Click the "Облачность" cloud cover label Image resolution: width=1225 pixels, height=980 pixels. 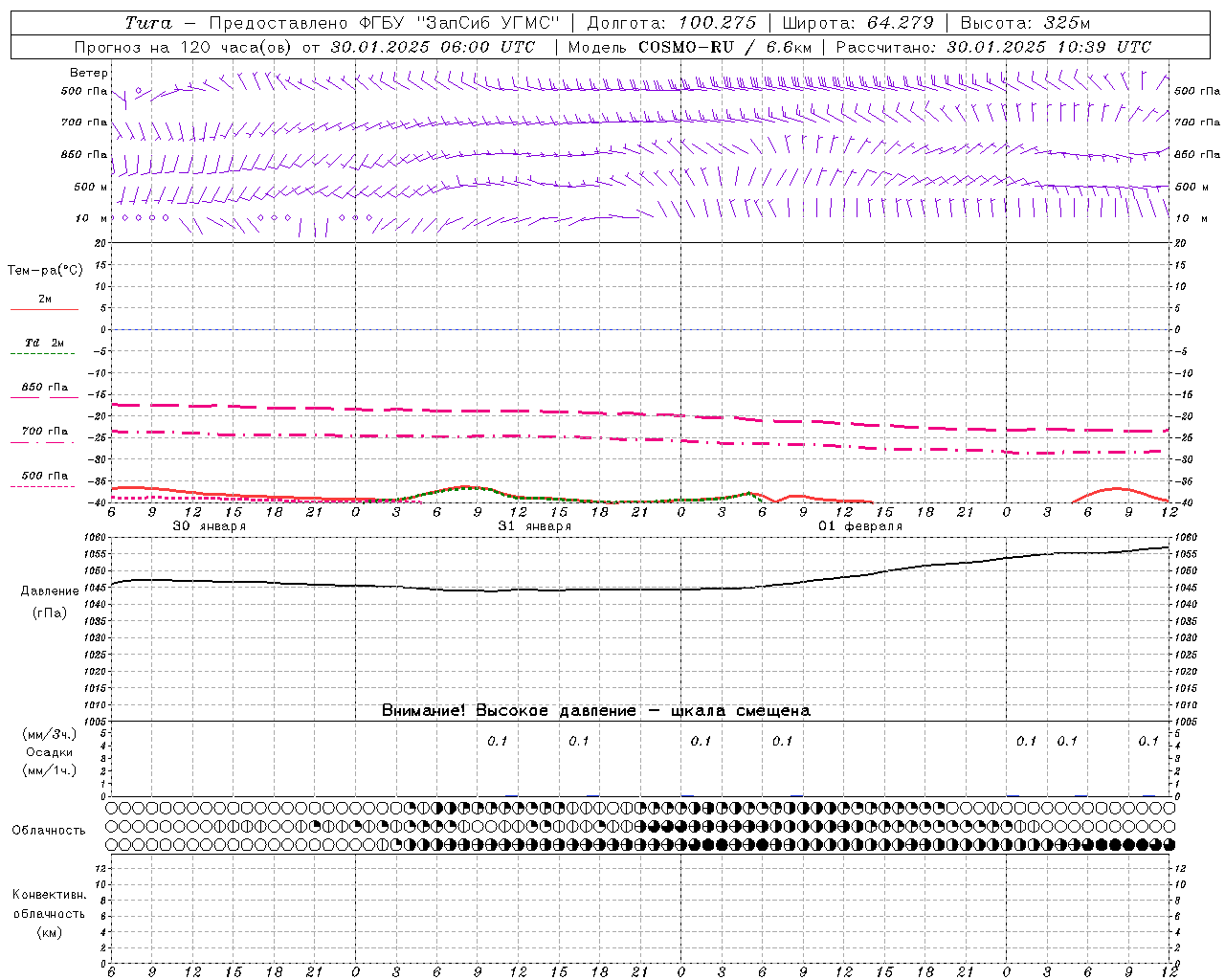coord(49,831)
